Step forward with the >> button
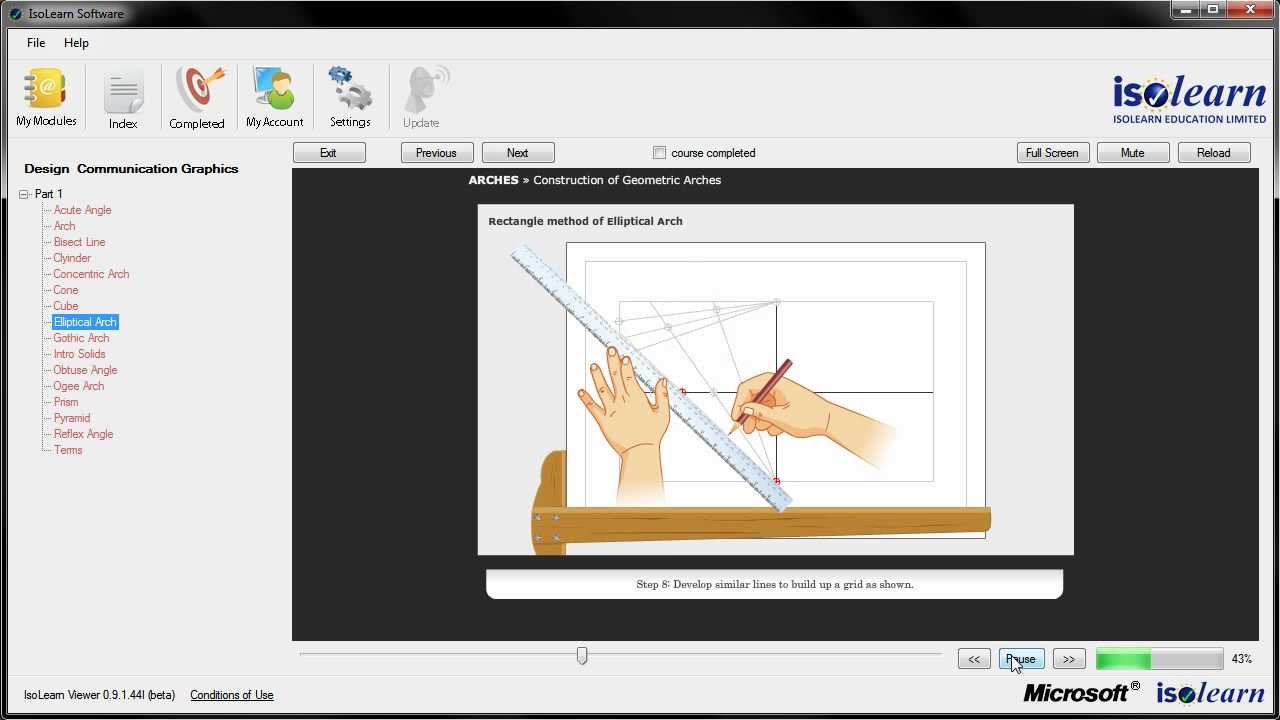This screenshot has width=1280, height=720. tap(1069, 659)
